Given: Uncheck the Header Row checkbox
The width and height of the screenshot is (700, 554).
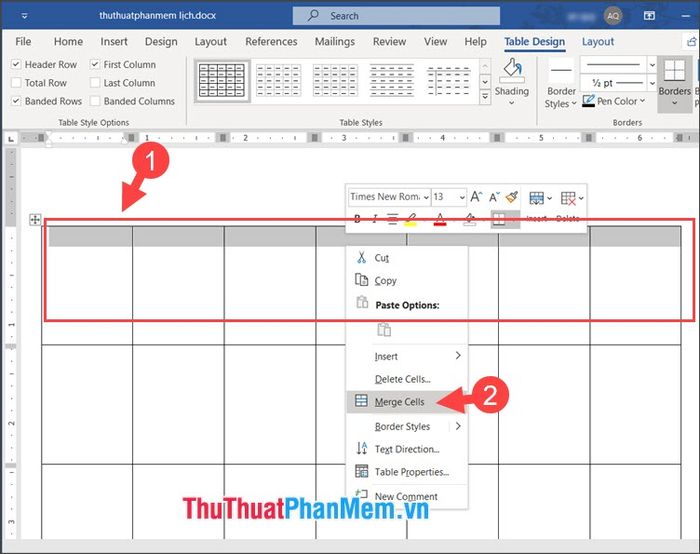Looking at the screenshot, I should (x=16, y=64).
